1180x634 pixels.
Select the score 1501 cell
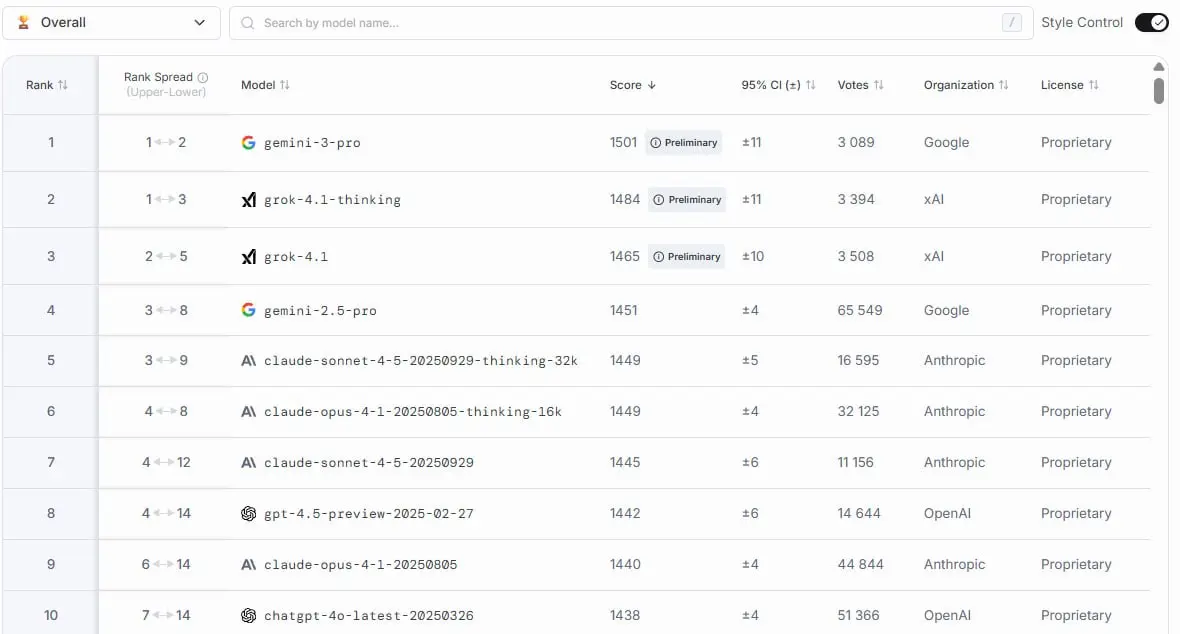(623, 142)
